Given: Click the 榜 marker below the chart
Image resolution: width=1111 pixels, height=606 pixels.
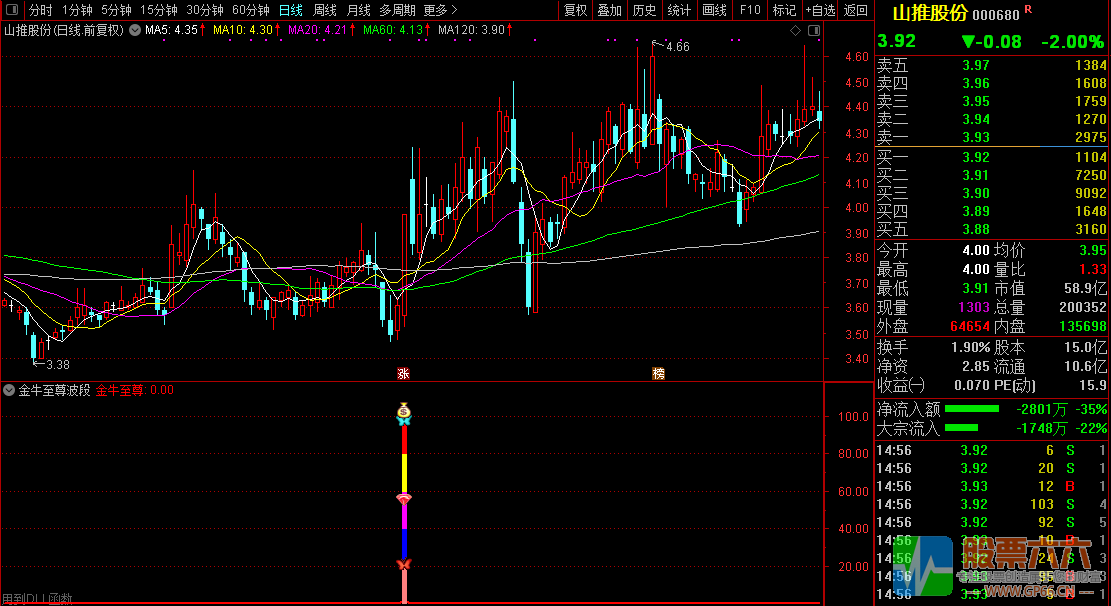Looking at the screenshot, I should pos(658,373).
